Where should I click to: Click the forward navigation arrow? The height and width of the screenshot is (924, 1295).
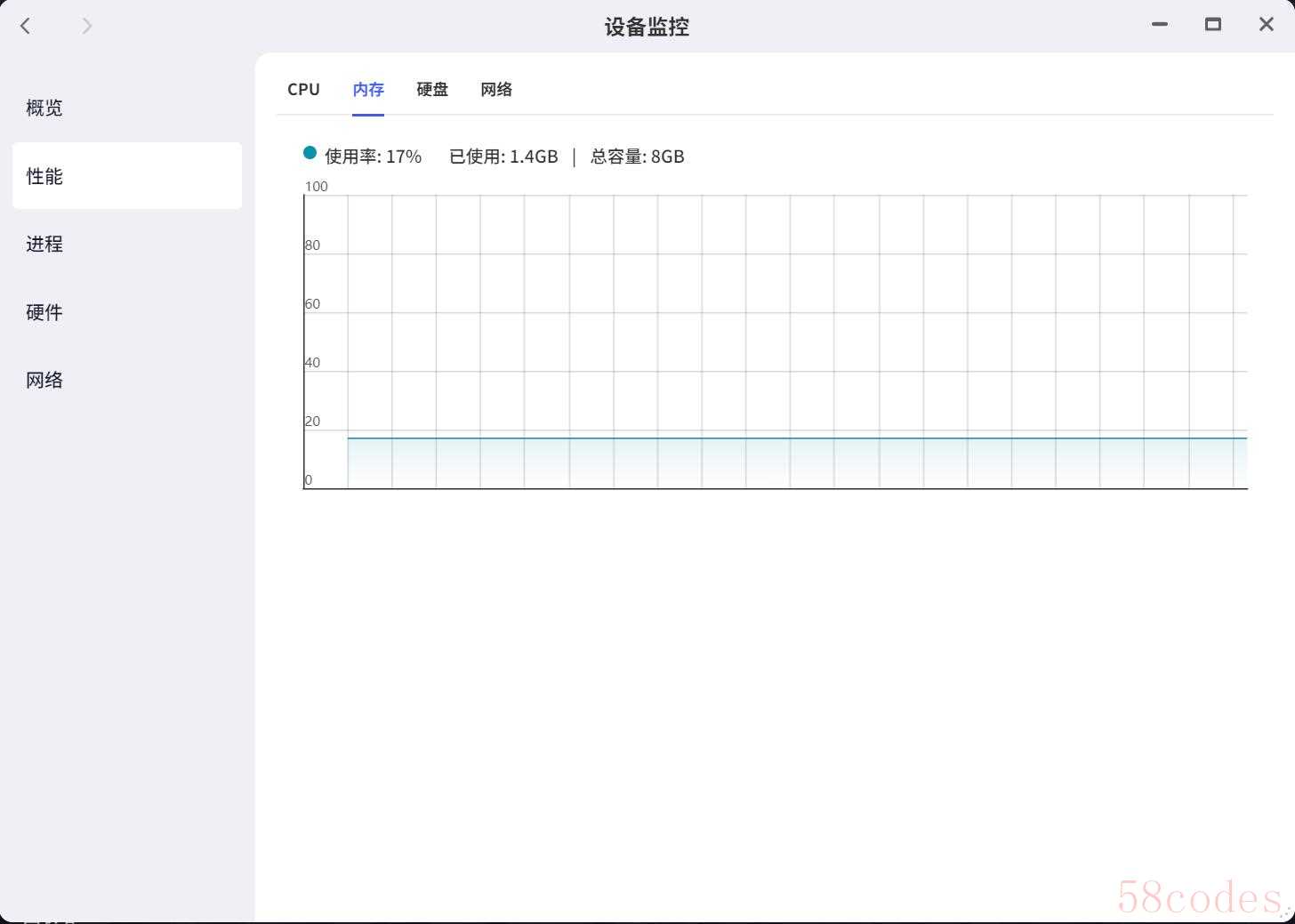pos(86,27)
